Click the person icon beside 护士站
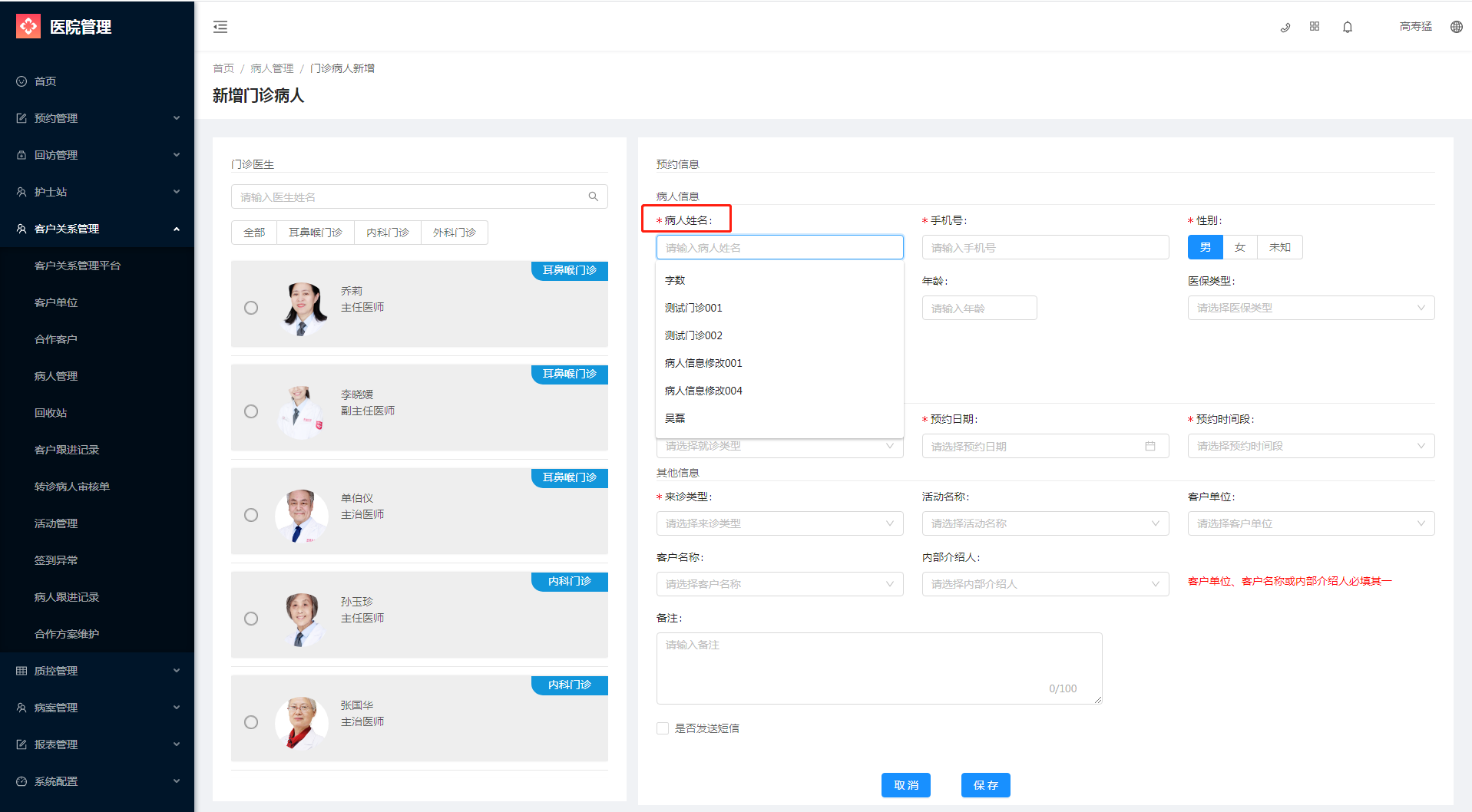1472x812 pixels. 22,192
